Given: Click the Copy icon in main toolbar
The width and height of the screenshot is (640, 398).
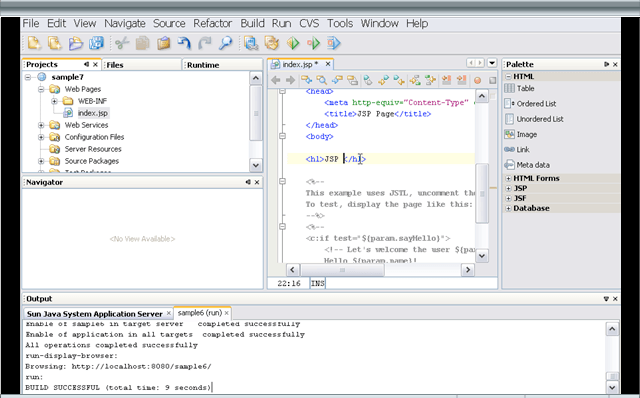Looking at the screenshot, I should 142,43.
